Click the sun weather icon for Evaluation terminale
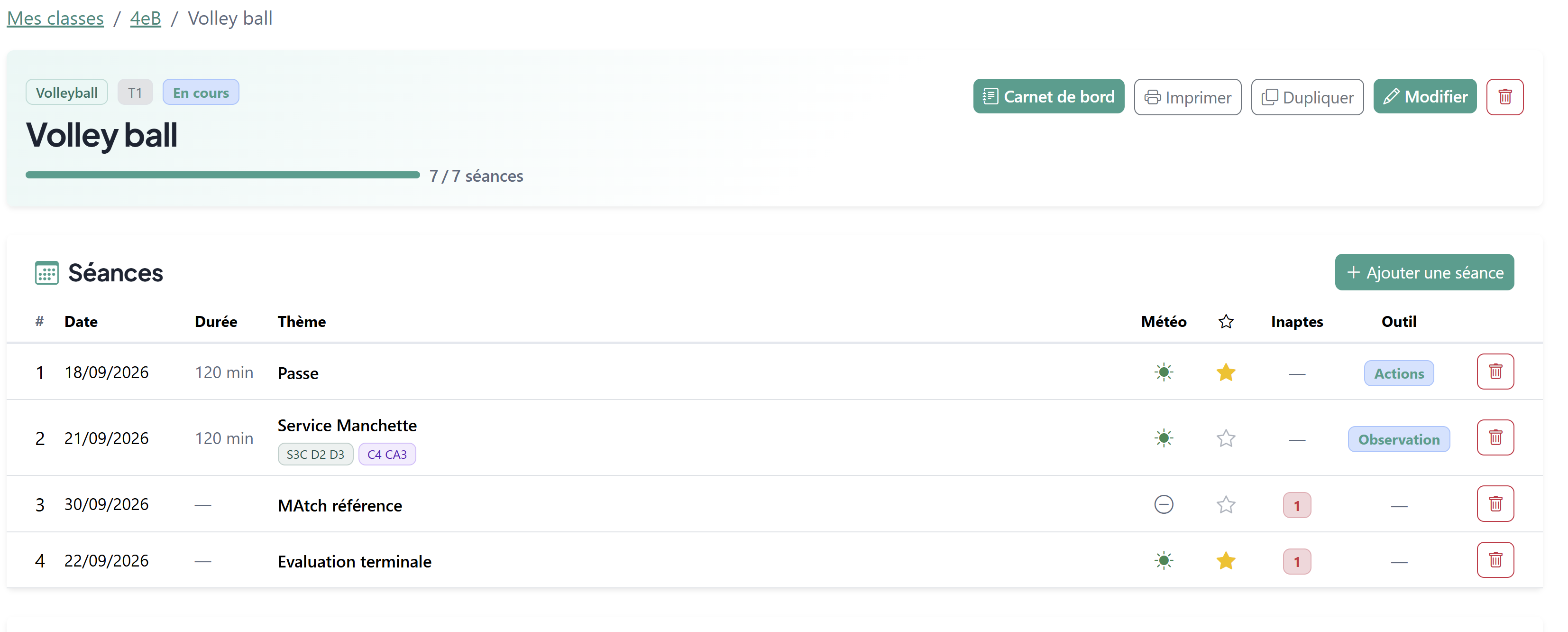This screenshot has height=632, width=1568. click(1163, 561)
